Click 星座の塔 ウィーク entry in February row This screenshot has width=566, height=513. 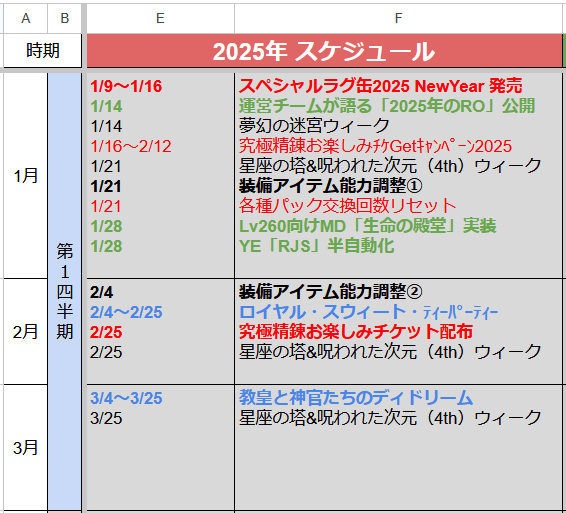point(390,352)
